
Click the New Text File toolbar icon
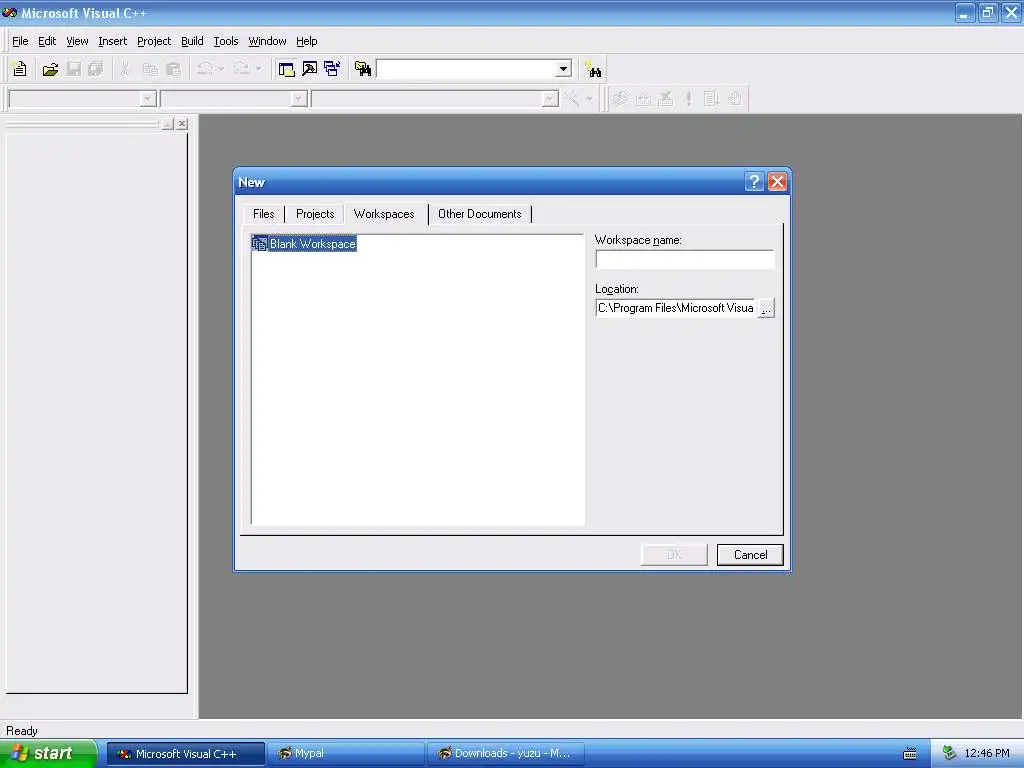coord(19,69)
